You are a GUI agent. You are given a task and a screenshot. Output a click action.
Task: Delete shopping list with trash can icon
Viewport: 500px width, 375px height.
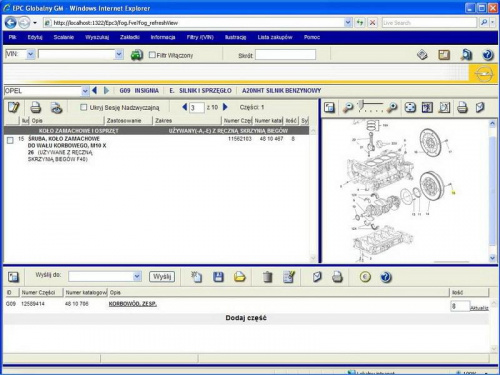(267, 277)
